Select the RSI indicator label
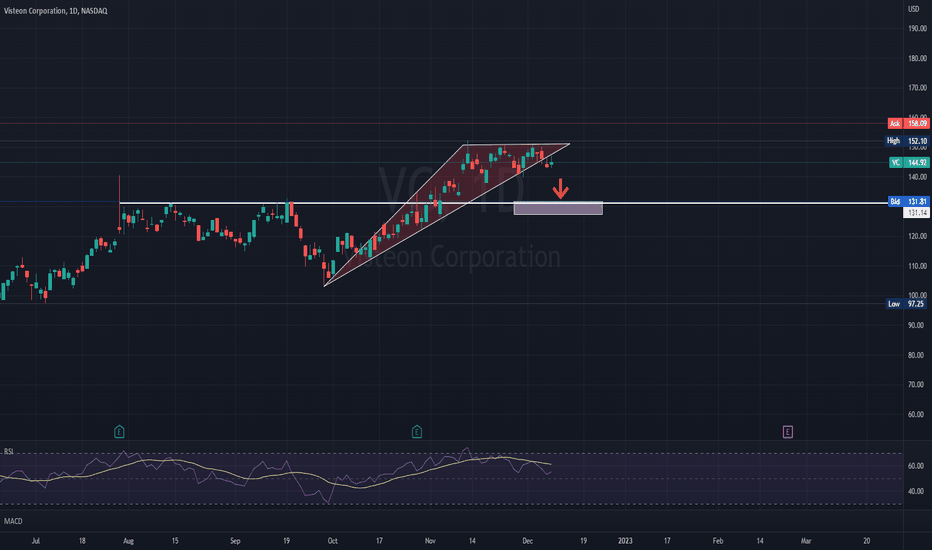Image resolution: width=932 pixels, height=550 pixels. 9,451
